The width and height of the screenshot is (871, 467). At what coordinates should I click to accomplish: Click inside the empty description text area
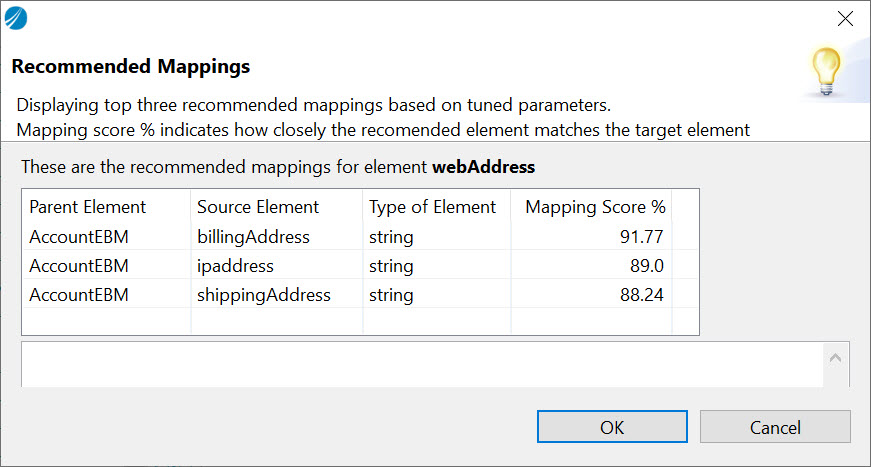point(420,365)
